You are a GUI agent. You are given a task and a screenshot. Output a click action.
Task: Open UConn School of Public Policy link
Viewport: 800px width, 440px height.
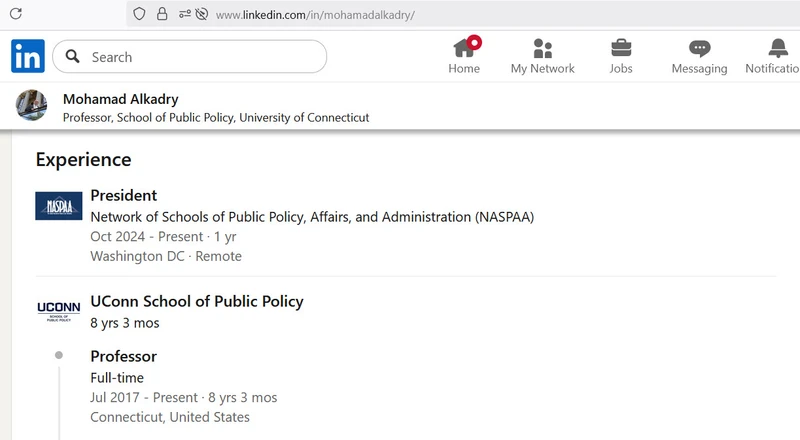(x=196, y=301)
